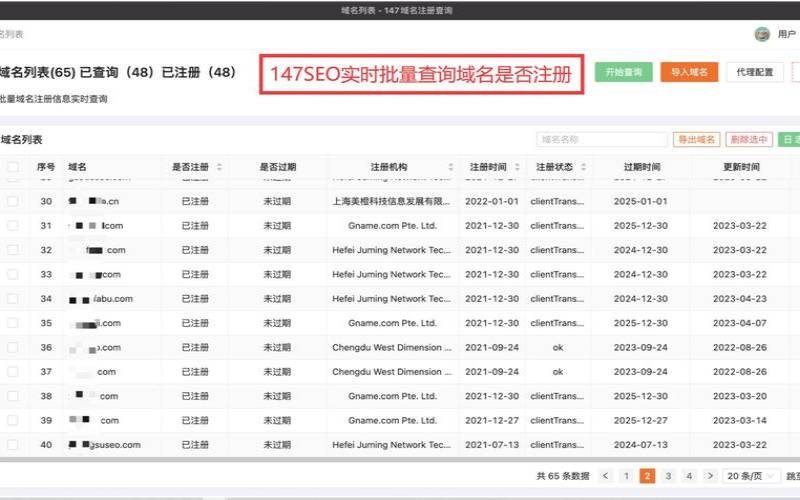Click the orange 导入域名 button
This screenshot has height=500, width=800.
(x=689, y=72)
